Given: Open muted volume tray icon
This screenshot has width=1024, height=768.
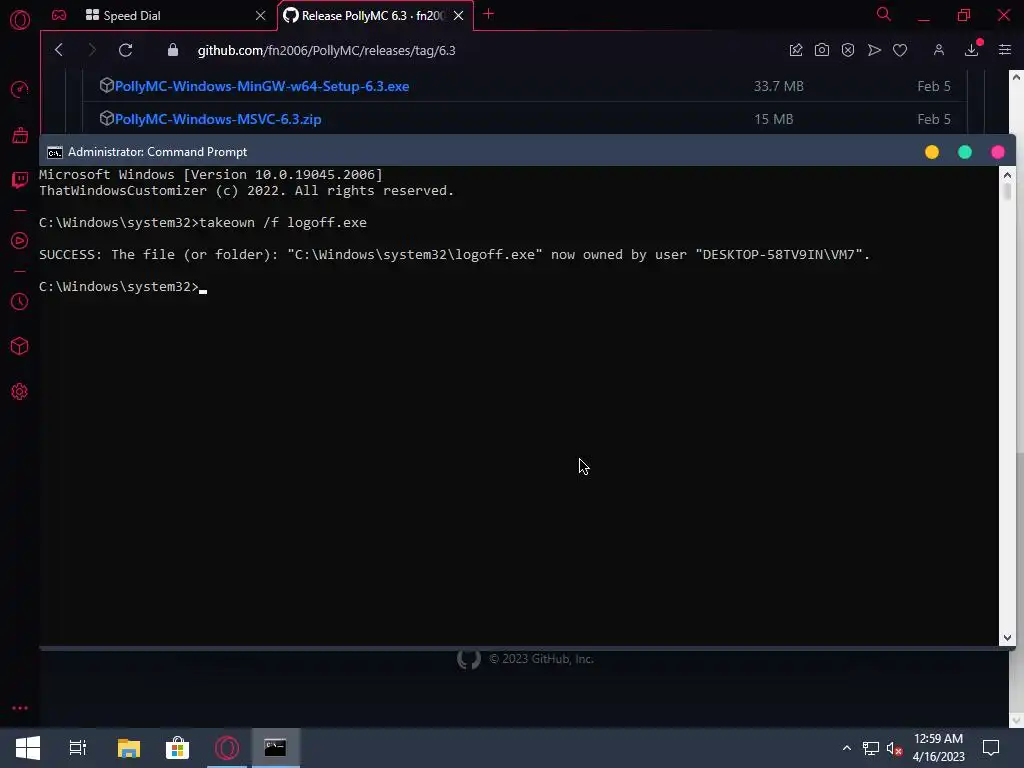Looking at the screenshot, I should 895,748.
